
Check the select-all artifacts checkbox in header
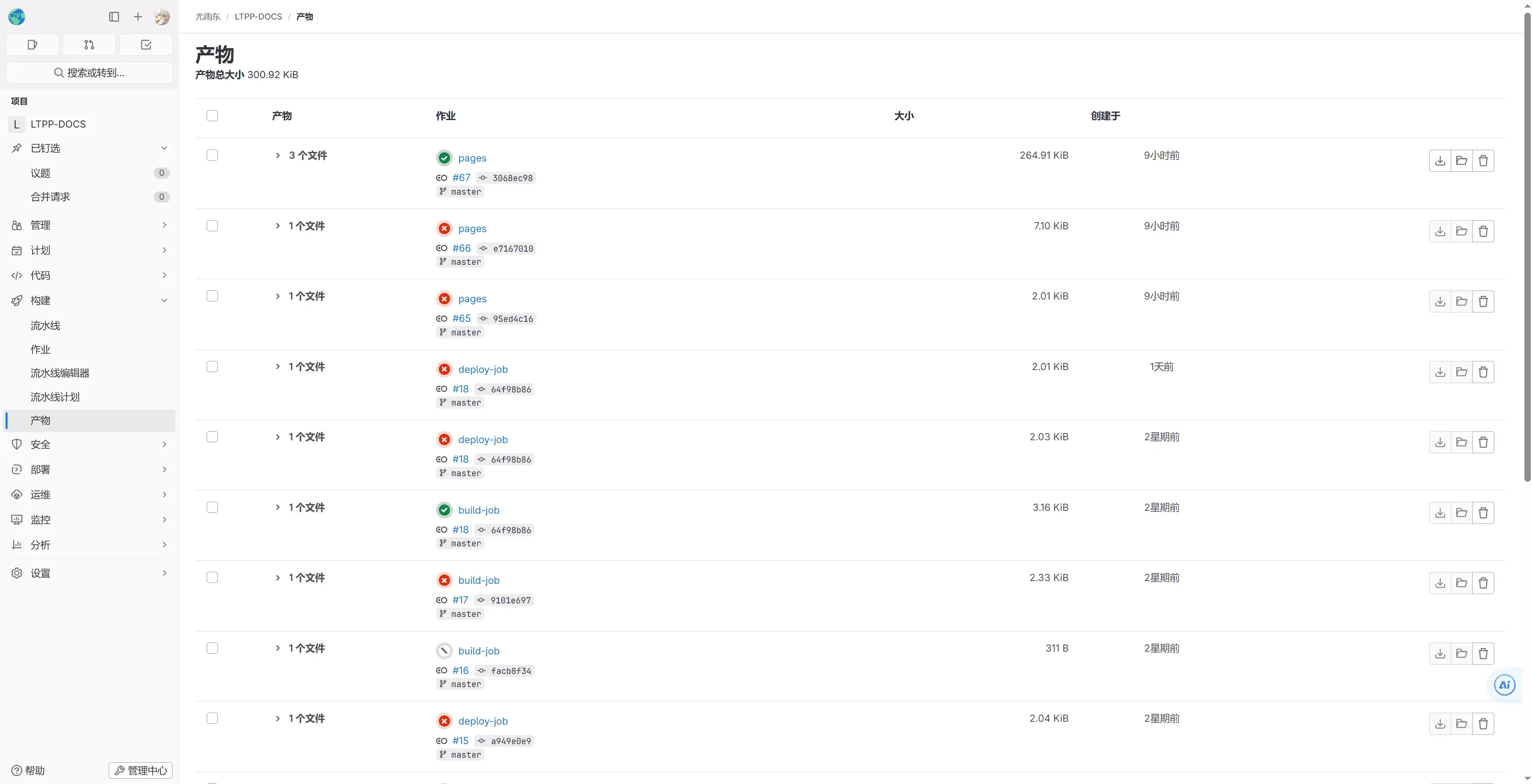pyautogui.click(x=212, y=115)
